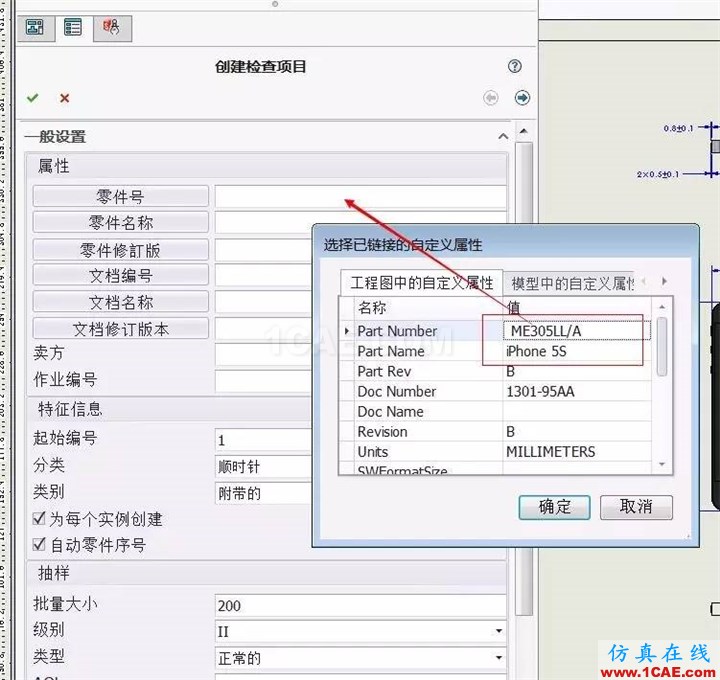Click the 零件号 button
Screen dimensions: 720x680
121,197
